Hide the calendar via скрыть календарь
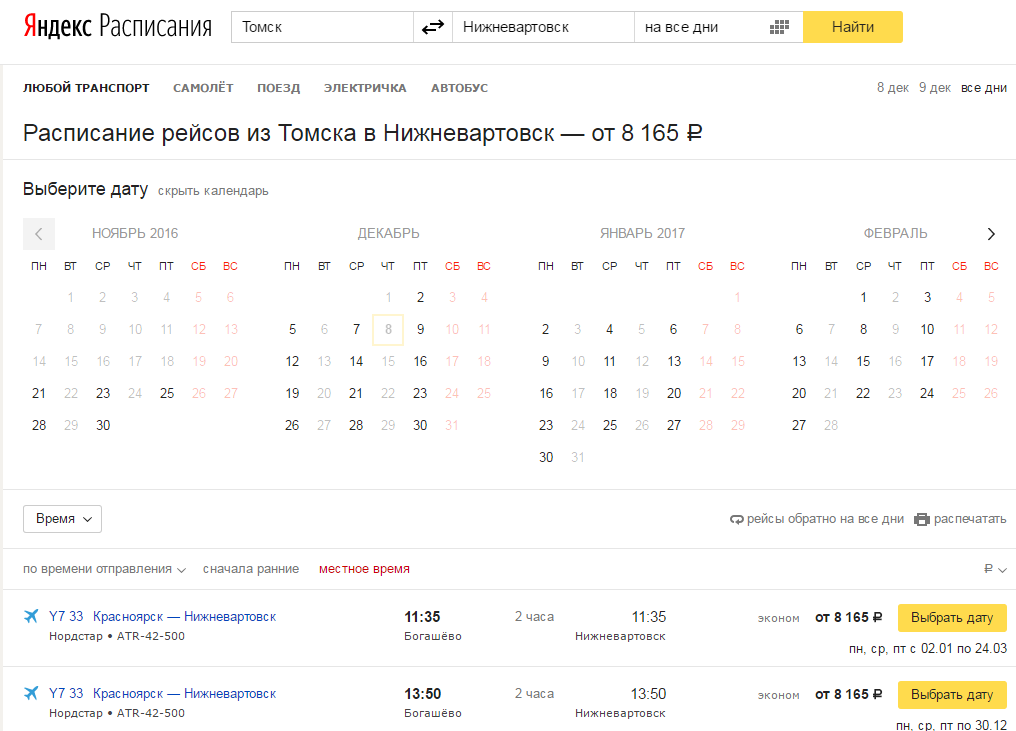 click(213, 191)
